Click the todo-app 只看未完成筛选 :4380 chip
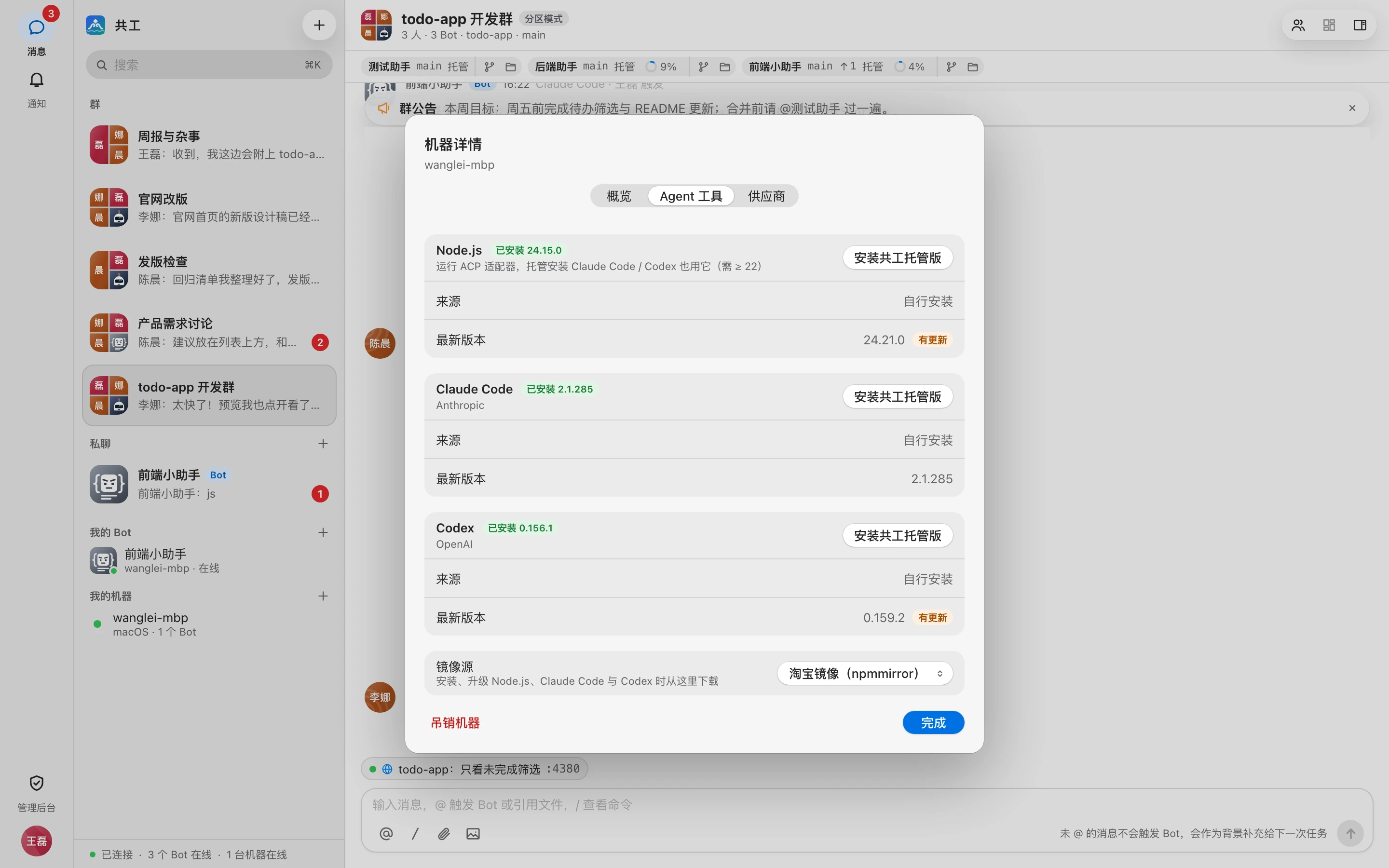Viewport: 1389px width, 868px height. pos(474,769)
